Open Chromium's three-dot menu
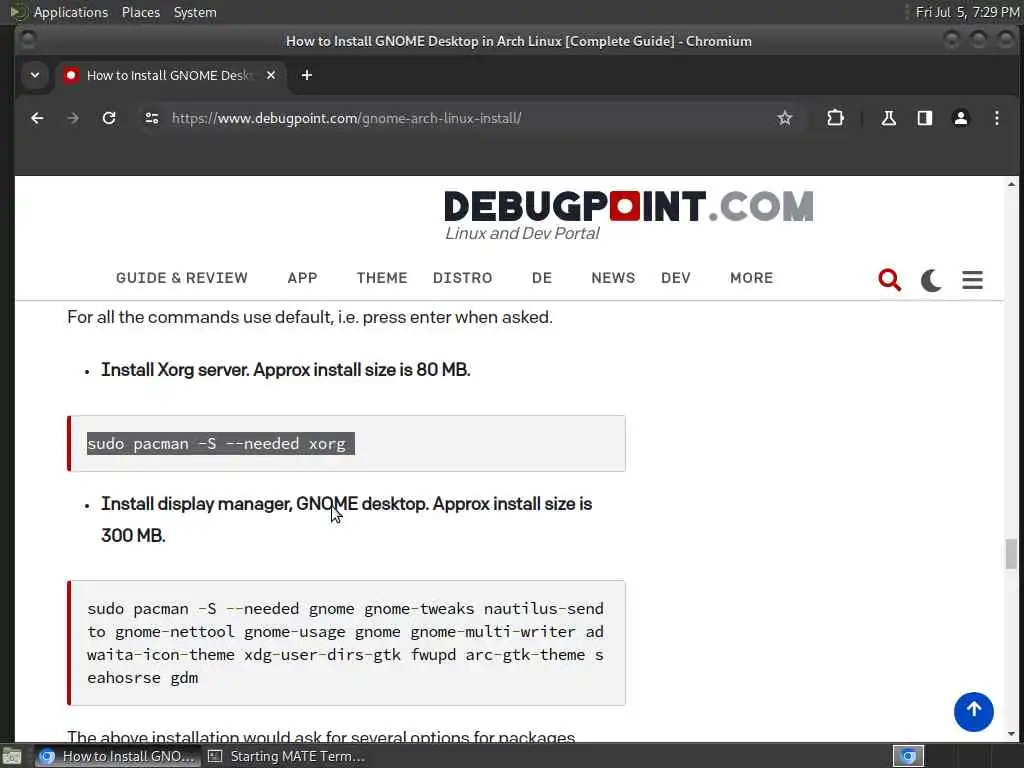This screenshot has height=768, width=1024. pyautogui.click(x=997, y=118)
